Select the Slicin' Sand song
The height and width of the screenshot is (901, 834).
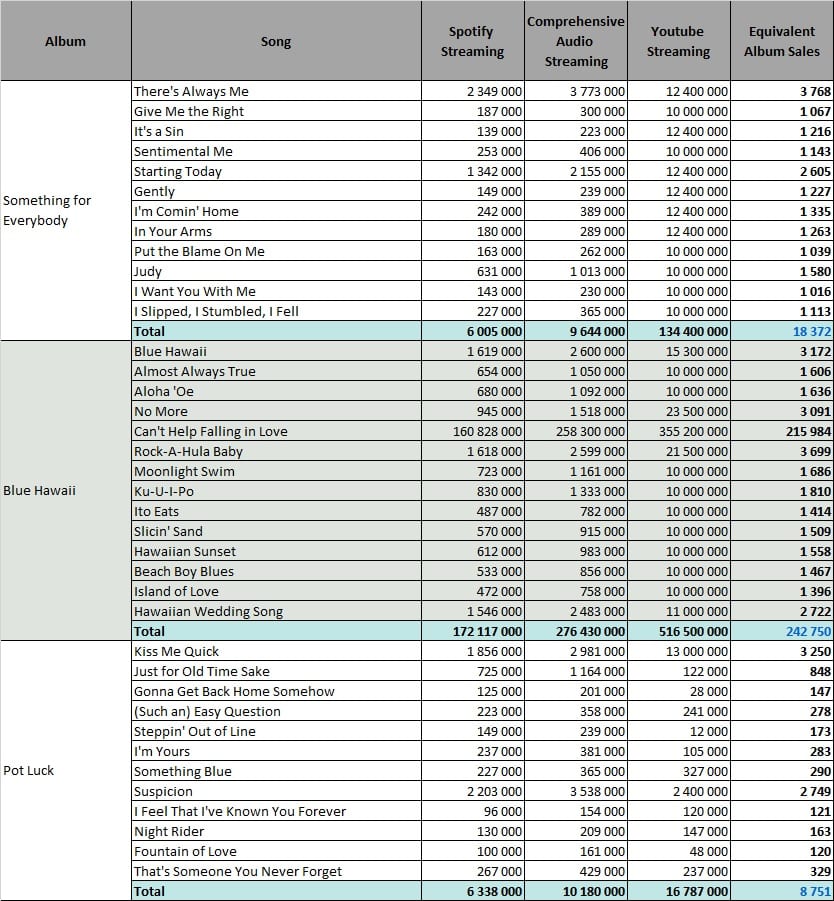point(276,531)
